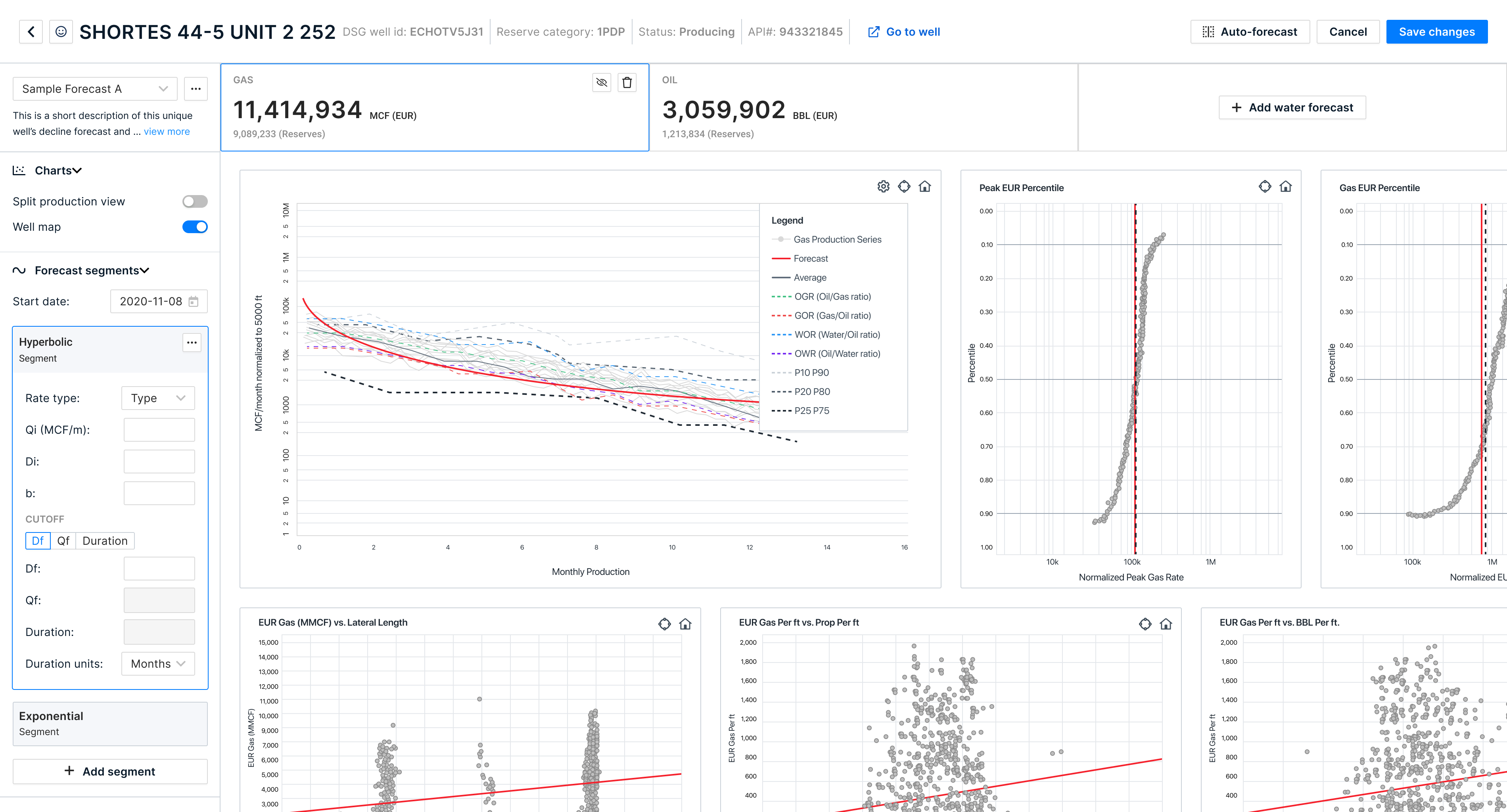Viewport: 1507px width, 812px height.
Task: Delete the gas forecast with trash icon
Action: (627, 82)
